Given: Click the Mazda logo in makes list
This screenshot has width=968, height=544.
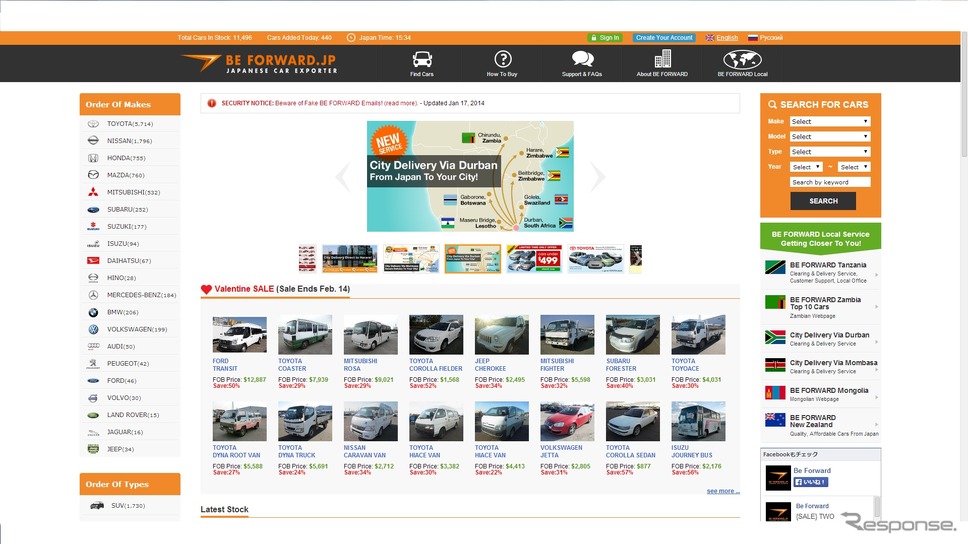Looking at the screenshot, I should [93, 175].
